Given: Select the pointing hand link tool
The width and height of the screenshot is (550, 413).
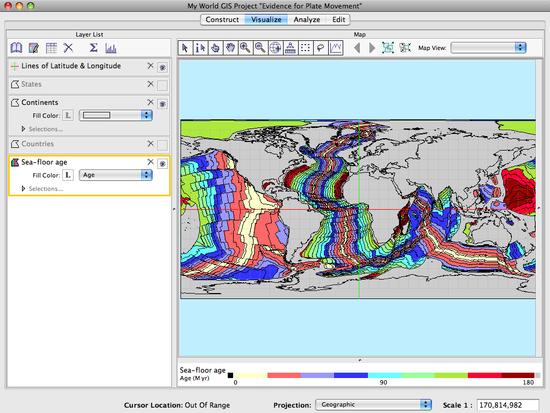Looking at the screenshot, I should click(x=215, y=48).
